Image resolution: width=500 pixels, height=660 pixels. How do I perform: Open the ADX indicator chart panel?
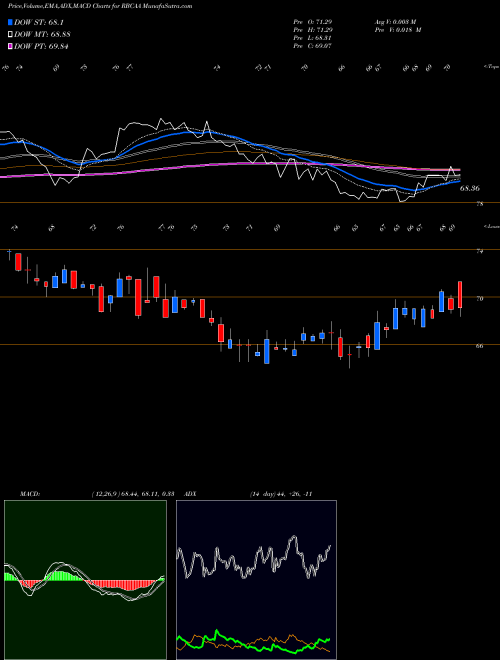point(256,580)
